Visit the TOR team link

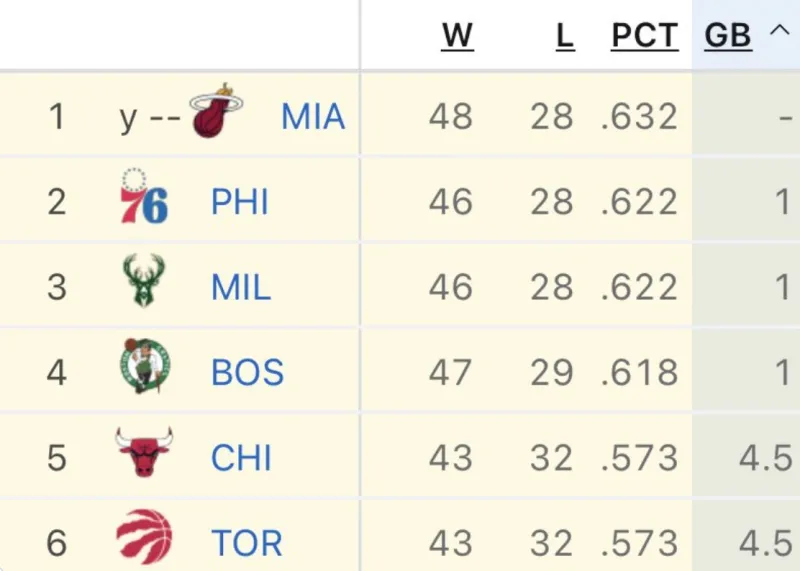[247, 542]
